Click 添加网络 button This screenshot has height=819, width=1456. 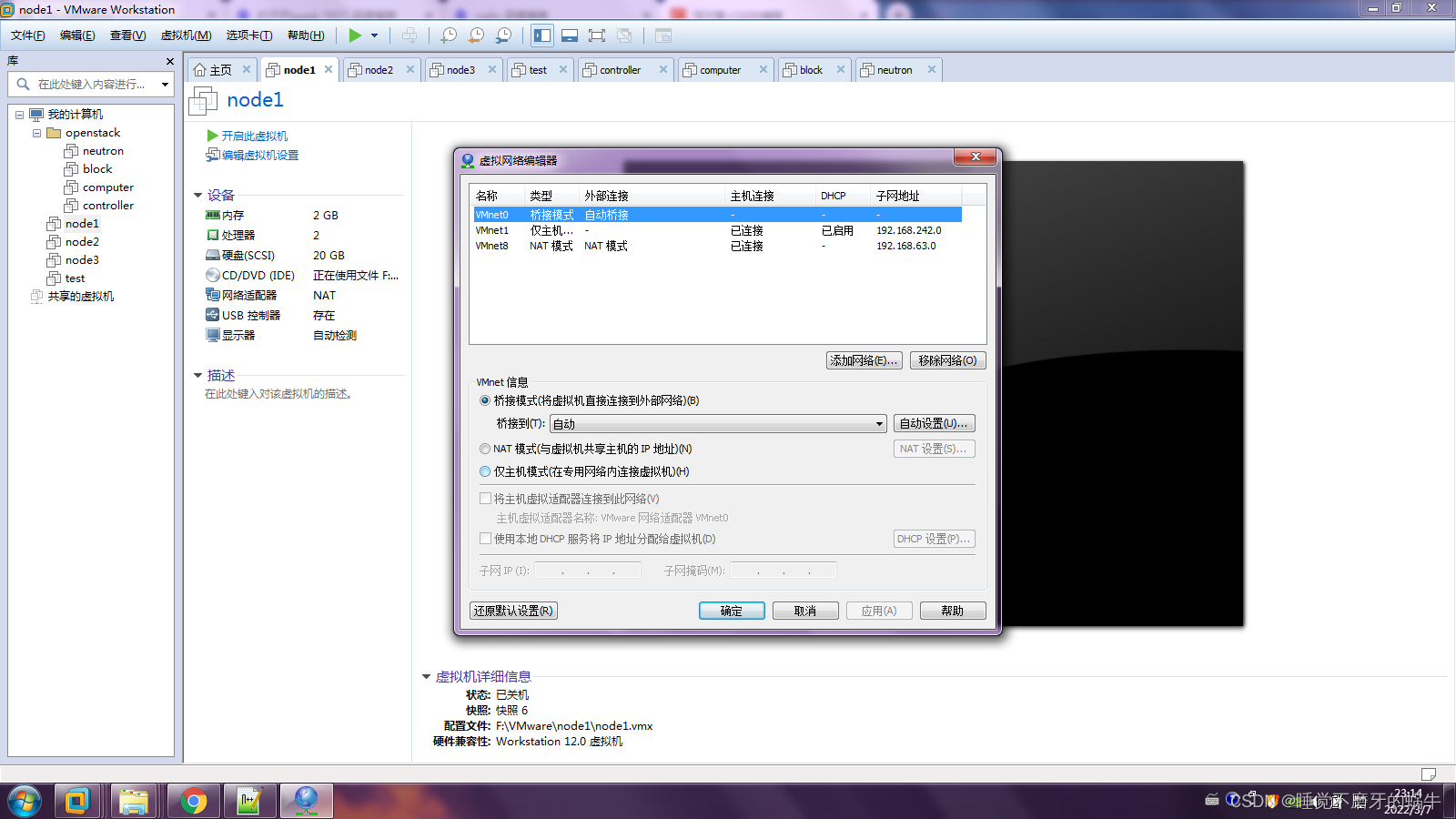click(864, 360)
